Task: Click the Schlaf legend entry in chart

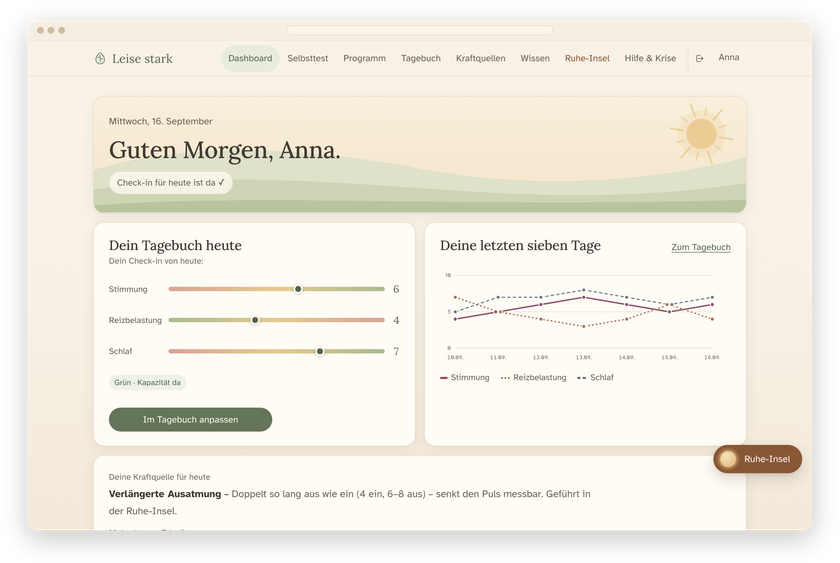Action: pos(595,378)
